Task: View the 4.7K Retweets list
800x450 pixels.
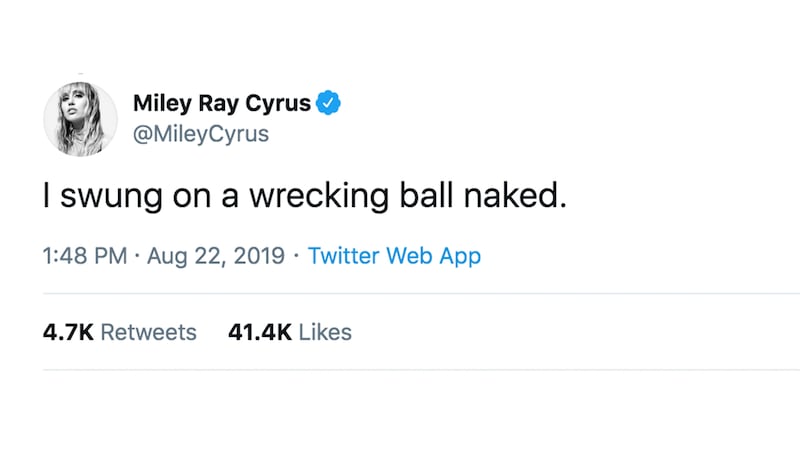Action: tap(119, 332)
